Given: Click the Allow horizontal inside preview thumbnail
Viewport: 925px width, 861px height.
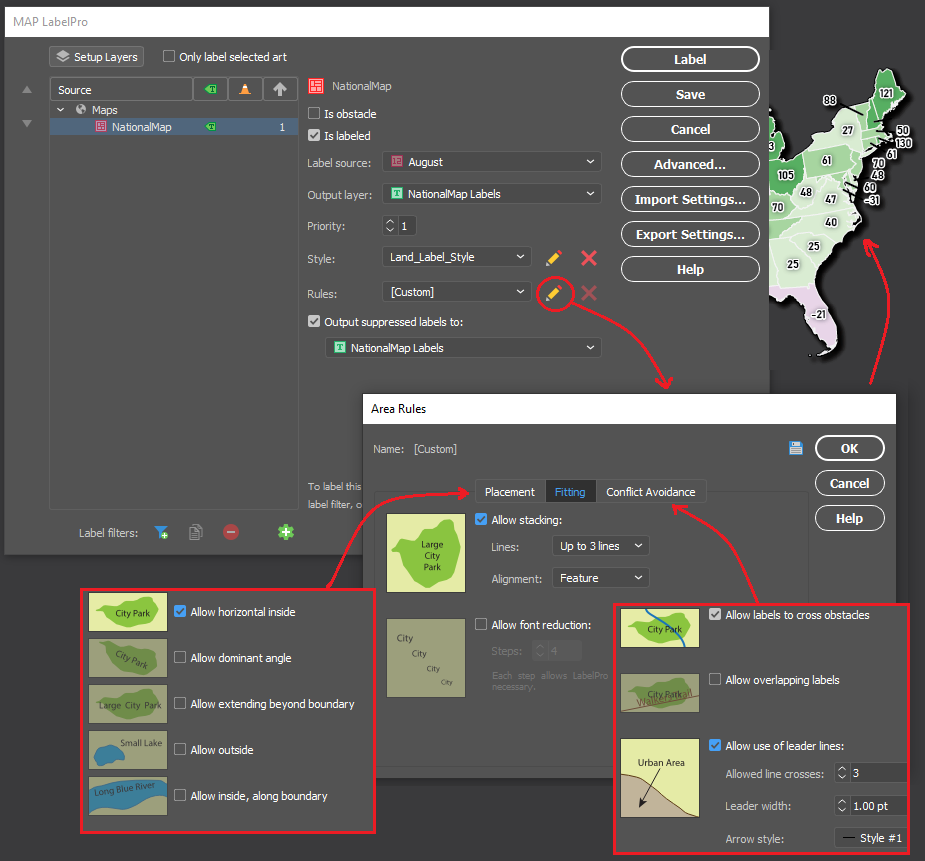Looking at the screenshot, I should click(128, 612).
